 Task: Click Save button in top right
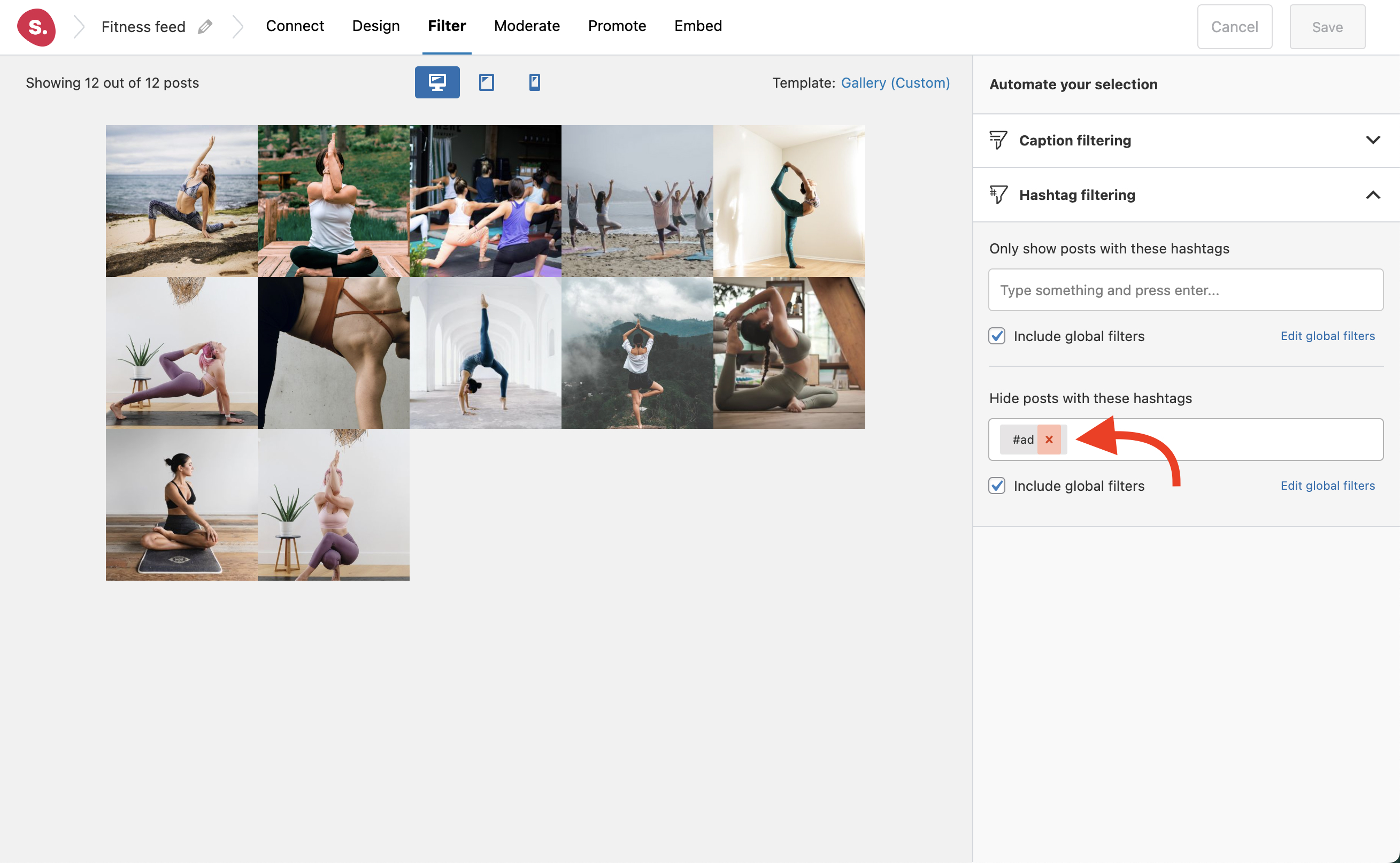[1328, 26]
